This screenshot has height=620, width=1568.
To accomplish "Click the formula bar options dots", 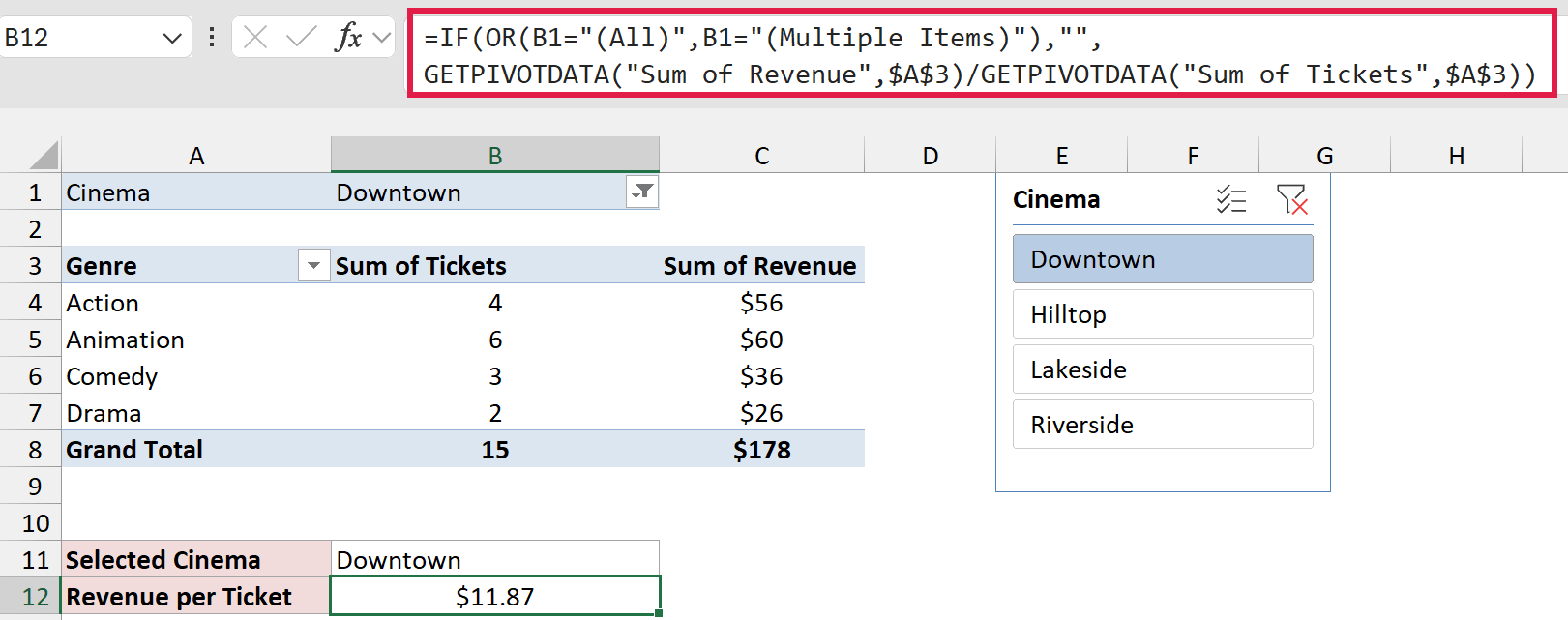I will (211, 38).
